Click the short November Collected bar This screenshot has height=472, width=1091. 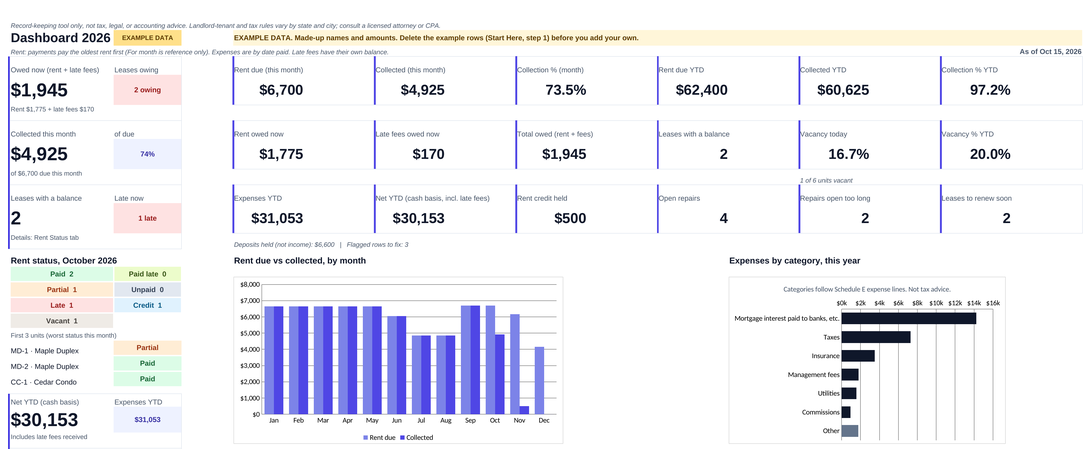524,410
